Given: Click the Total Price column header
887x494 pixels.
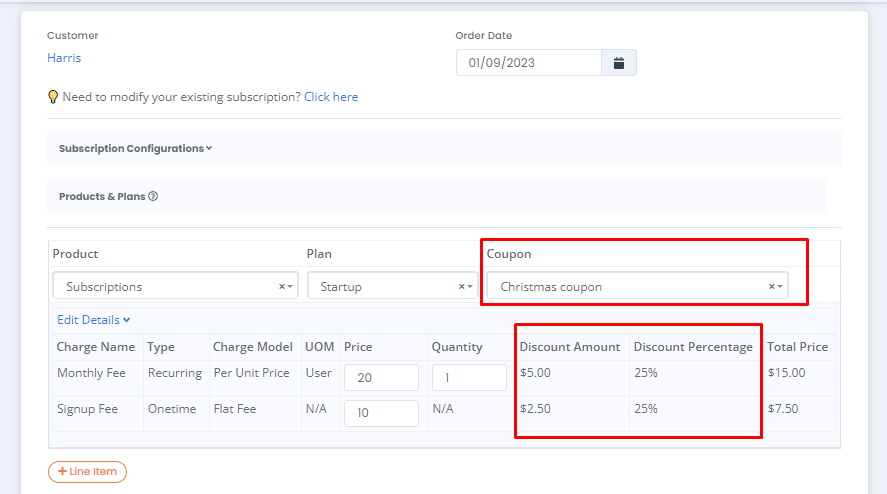Looking at the screenshot, I should pyautogui.click(x=797, y=347).
